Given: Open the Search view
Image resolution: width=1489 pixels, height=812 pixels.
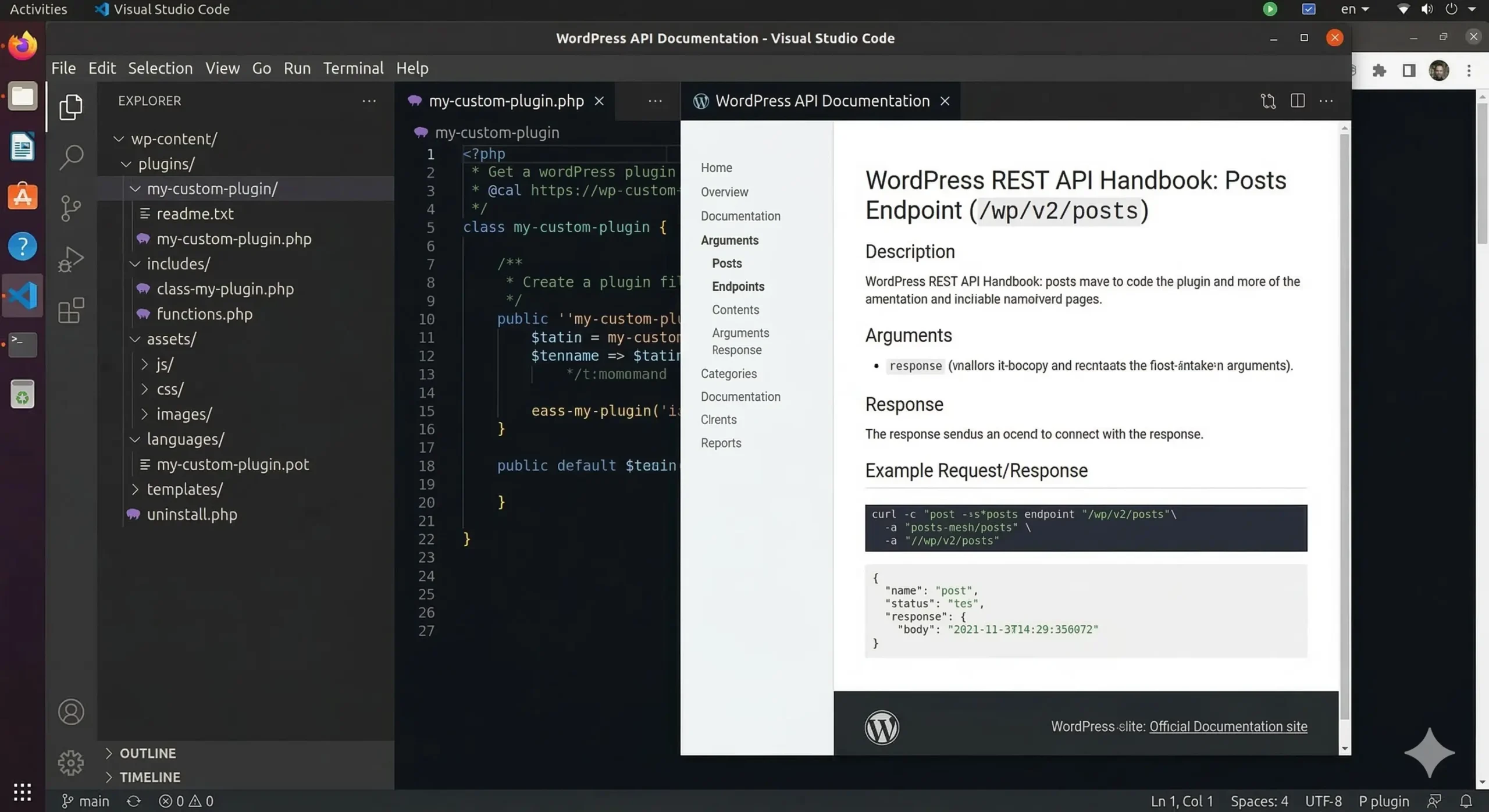Looking at the screenshot, I should pos(70,156).
